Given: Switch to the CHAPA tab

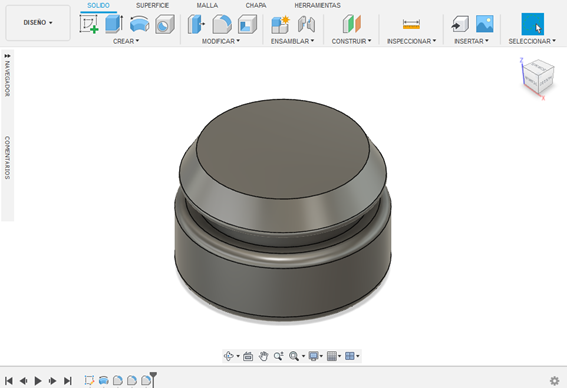Looking at the screenshot, I should [256, 5].
